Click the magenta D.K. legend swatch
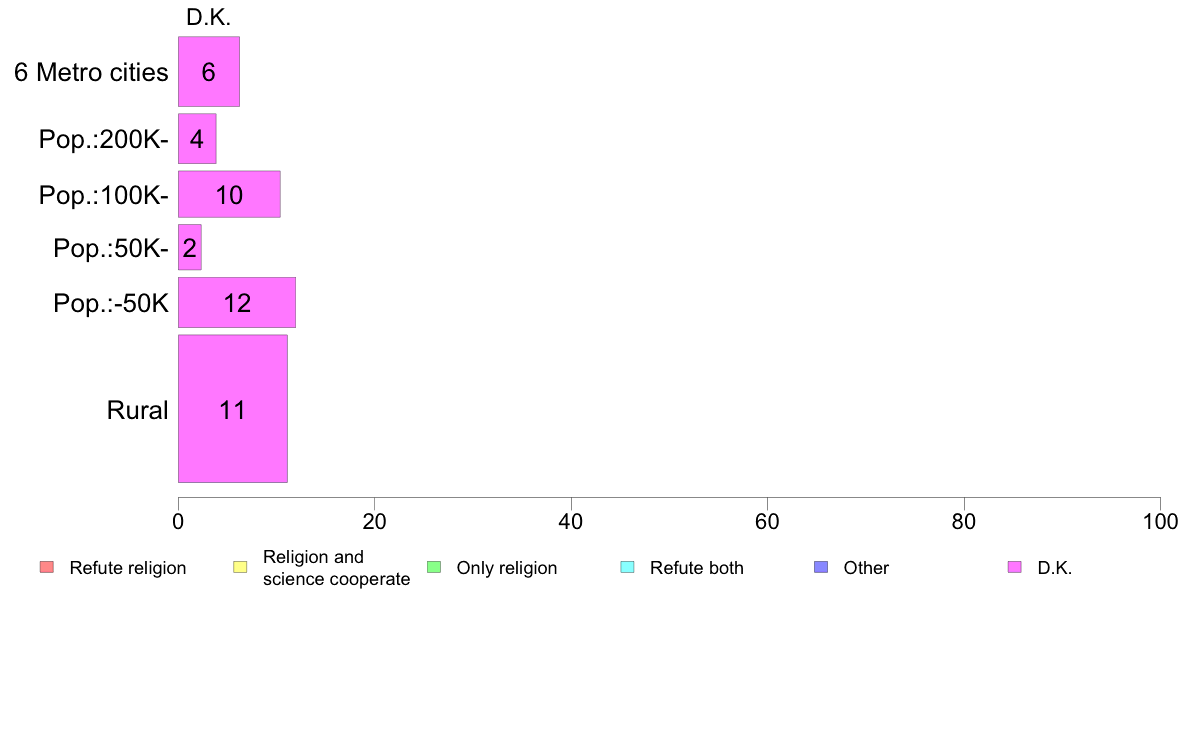1188x736 pixels. click(1014, 567)
